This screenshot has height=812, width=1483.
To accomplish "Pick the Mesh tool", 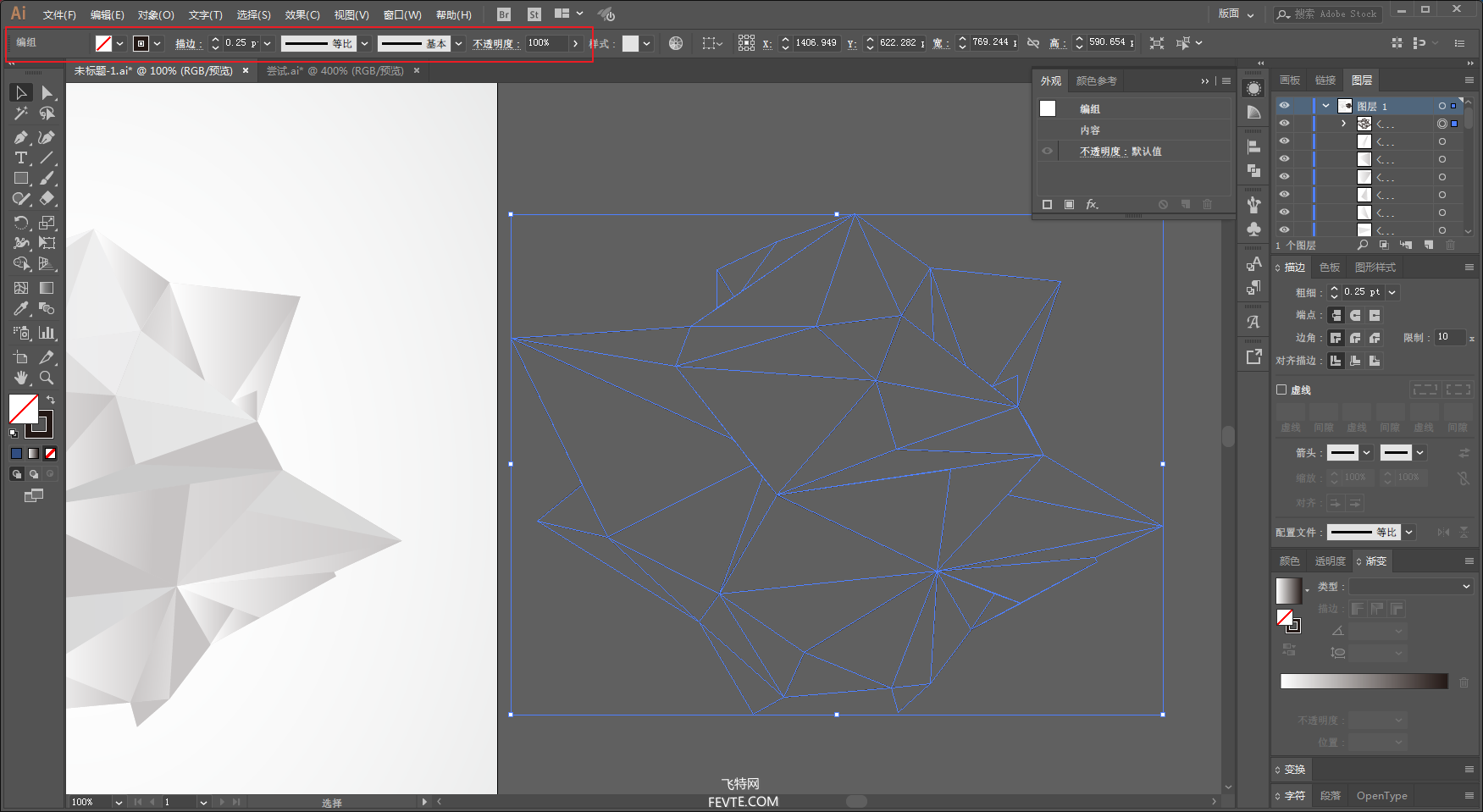I will [21, 288].
